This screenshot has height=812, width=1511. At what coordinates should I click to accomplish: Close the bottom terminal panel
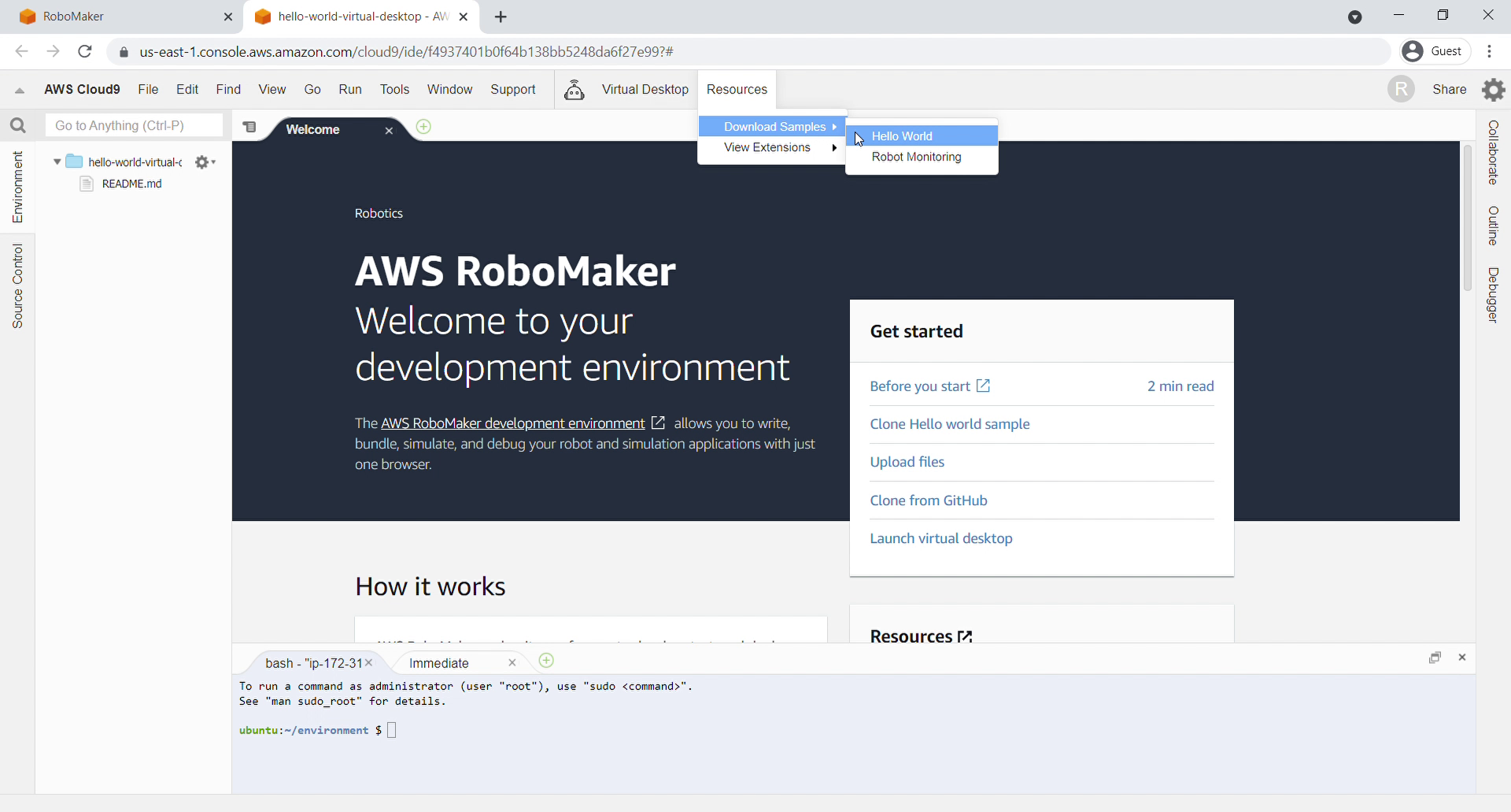1462,658
